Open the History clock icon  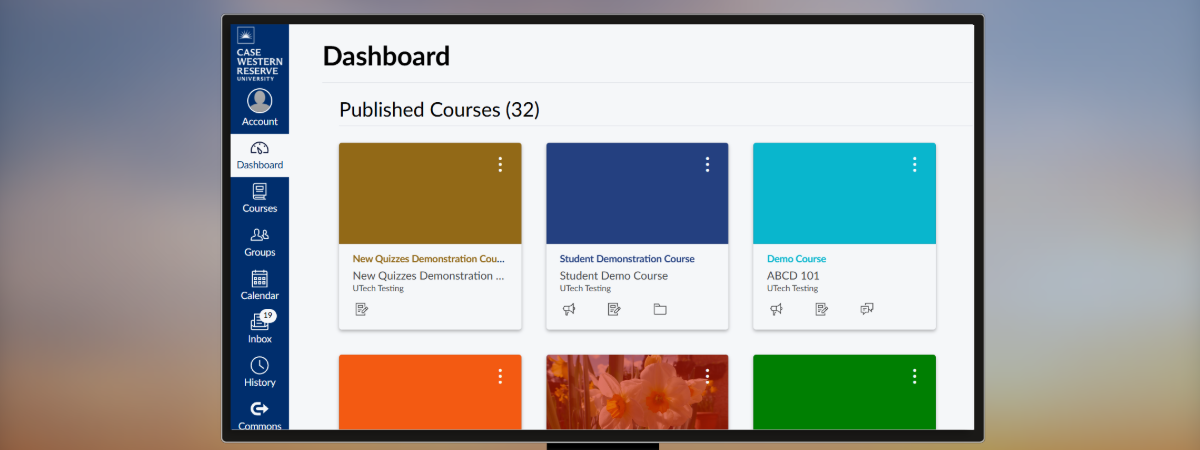(x=260, y=365)
